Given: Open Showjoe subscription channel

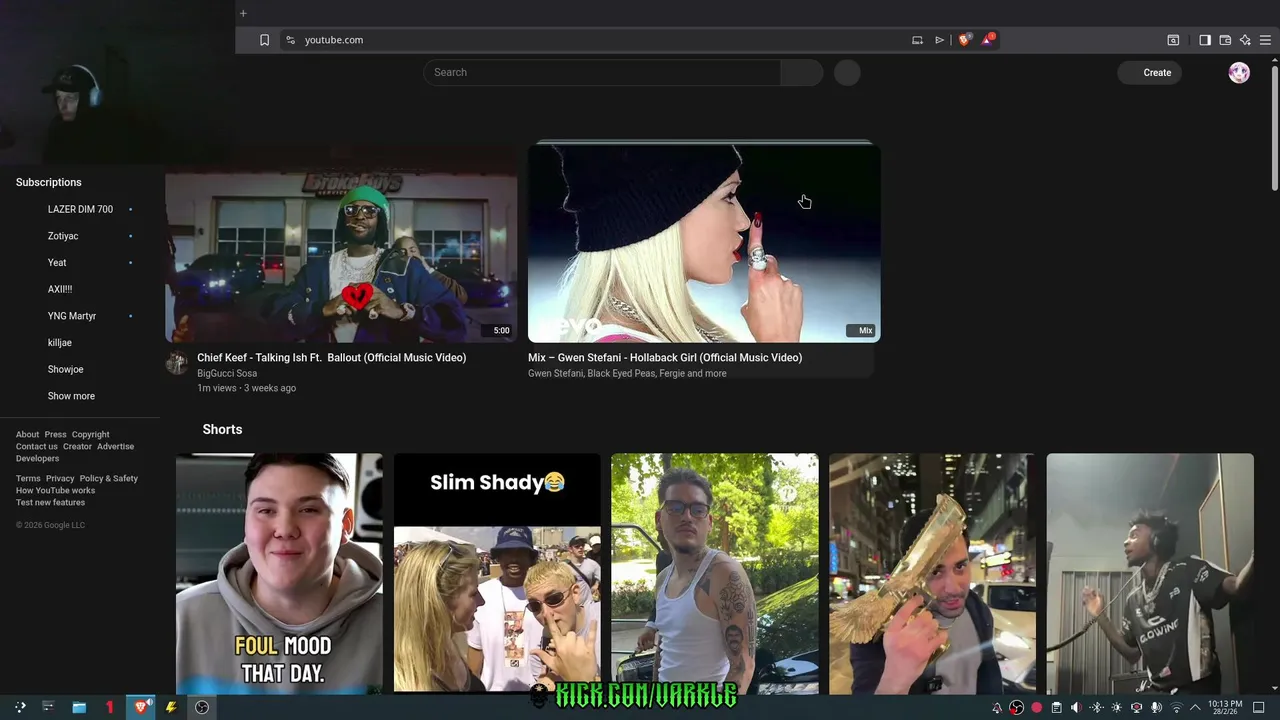Looking at the screenshot, I should (65, 369).
